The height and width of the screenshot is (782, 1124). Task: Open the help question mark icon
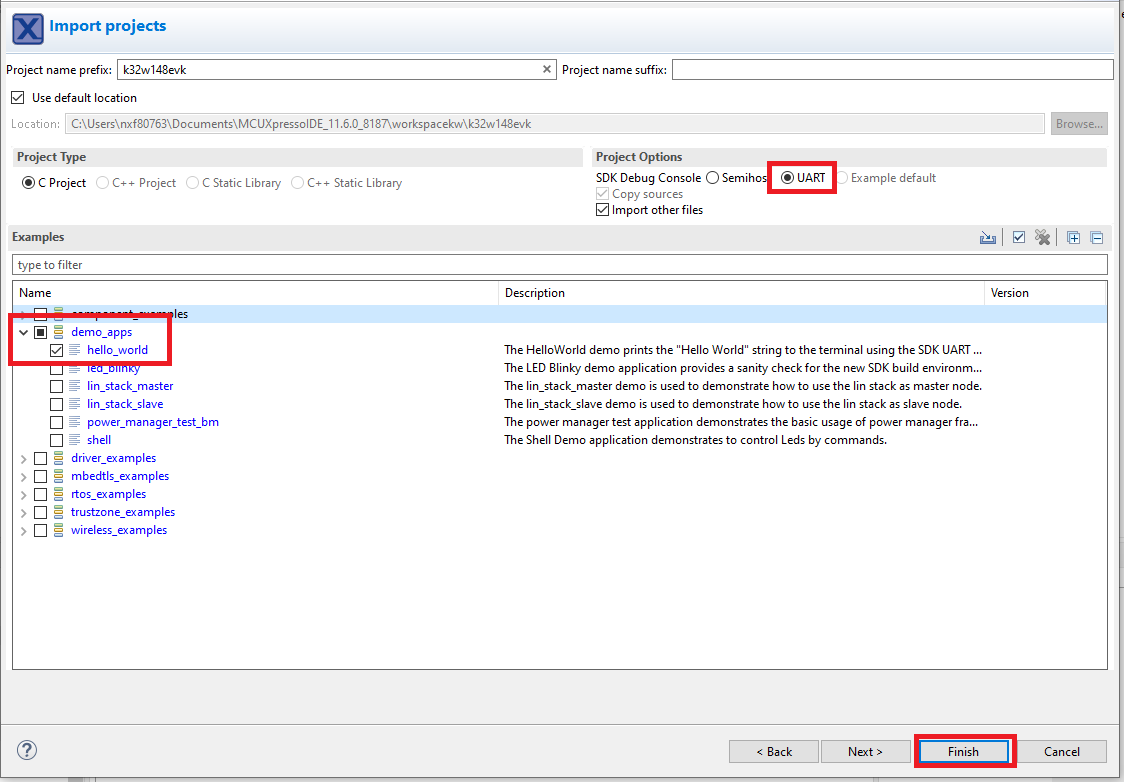click(x=27, y=750)
